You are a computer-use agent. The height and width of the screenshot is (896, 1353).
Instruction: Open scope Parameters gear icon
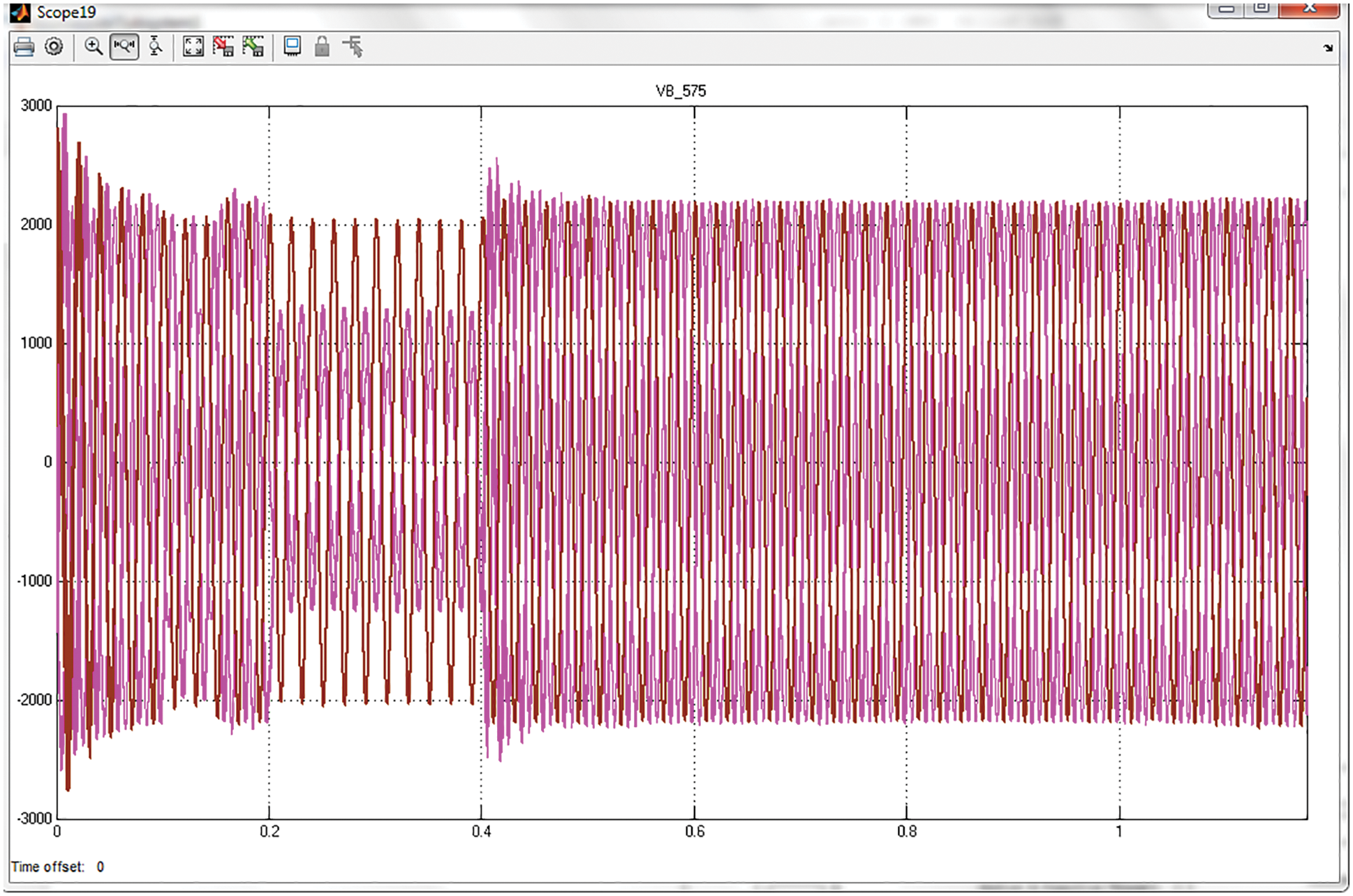(54, 47)
